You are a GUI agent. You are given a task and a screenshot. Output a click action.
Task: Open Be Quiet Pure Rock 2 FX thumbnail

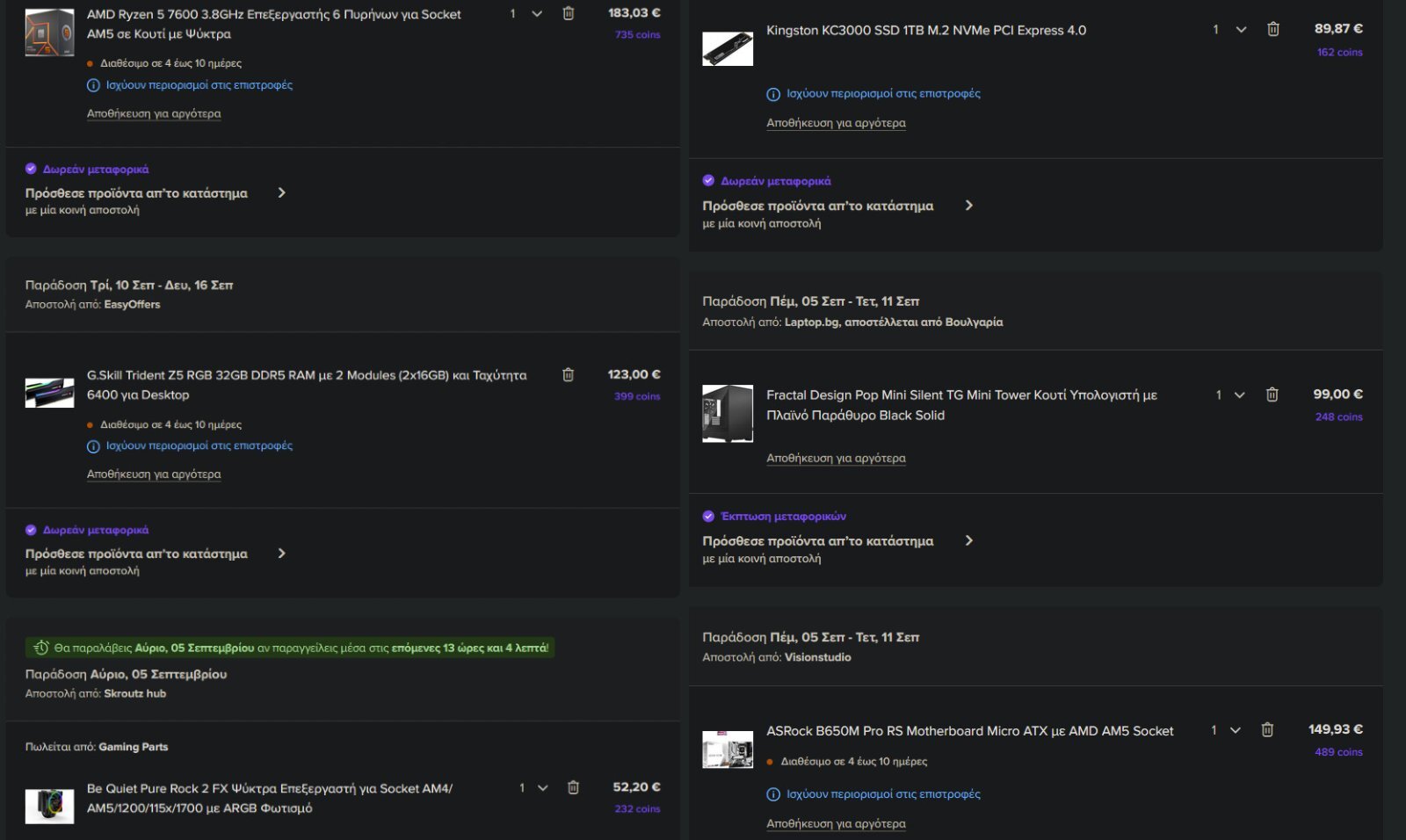[x=49, y=806]
